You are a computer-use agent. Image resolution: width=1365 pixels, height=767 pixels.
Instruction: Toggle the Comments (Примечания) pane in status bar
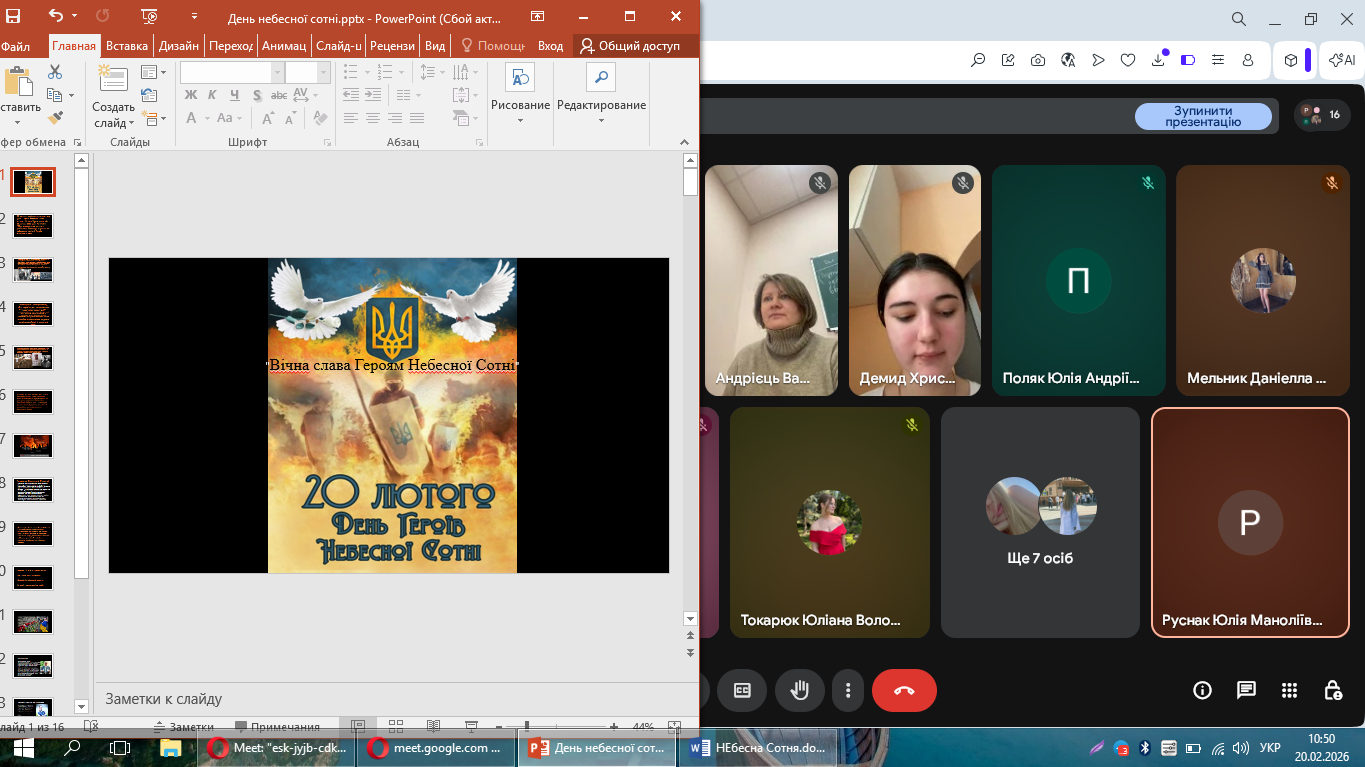[277, 727]
